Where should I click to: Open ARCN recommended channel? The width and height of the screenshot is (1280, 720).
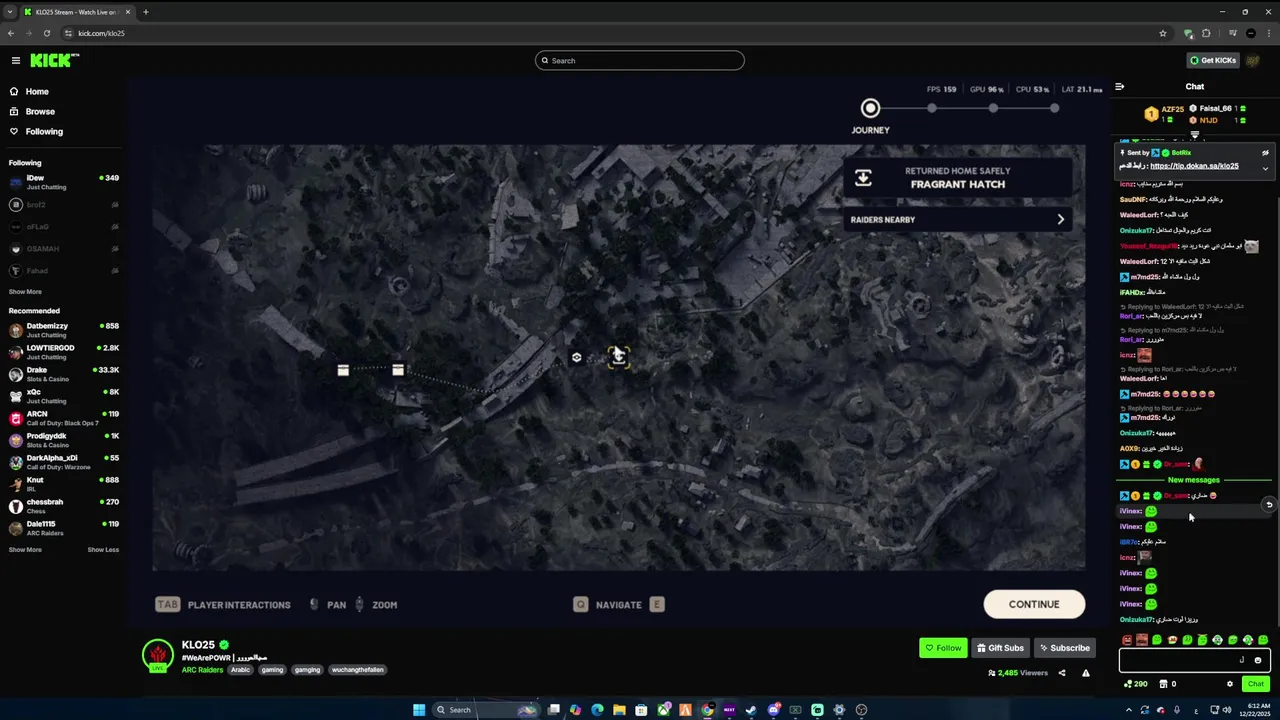point(64,418)
